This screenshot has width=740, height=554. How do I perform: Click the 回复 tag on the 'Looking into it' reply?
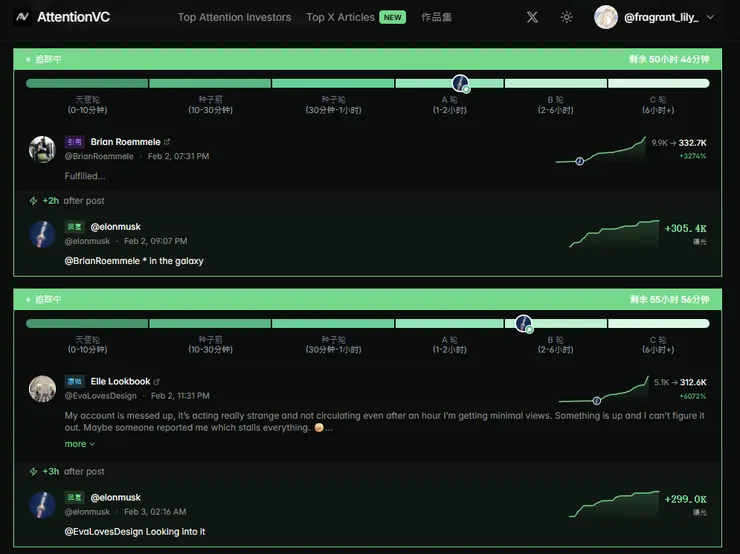click(75, 497)
